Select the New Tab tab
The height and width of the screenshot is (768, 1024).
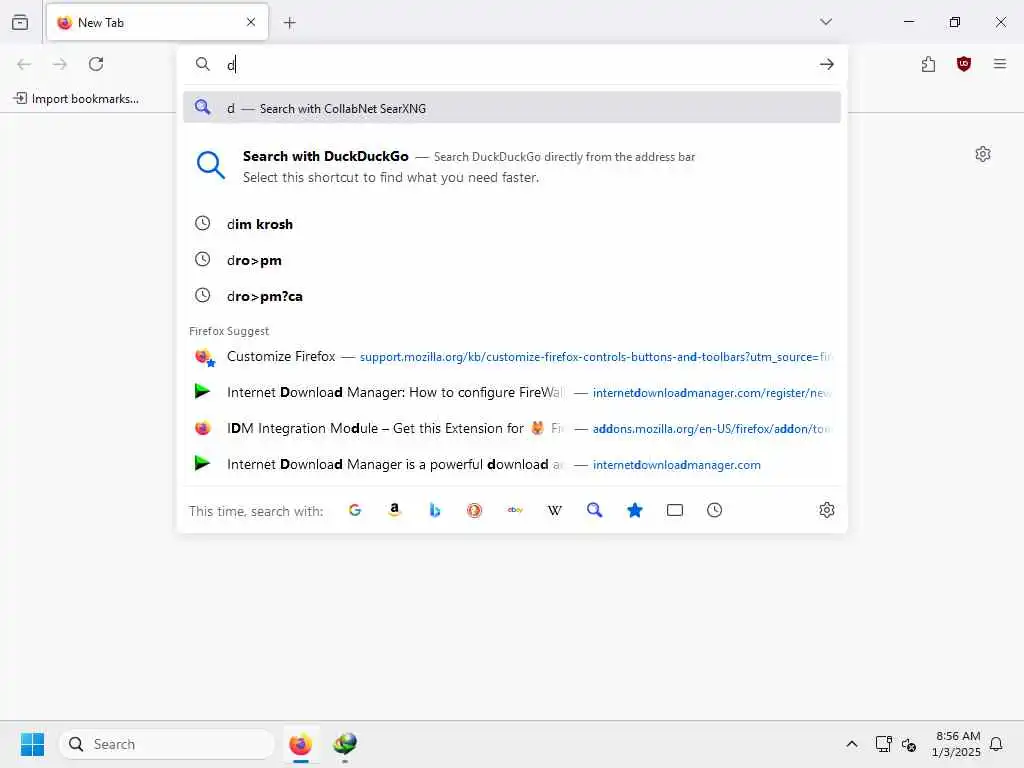pyautogui.click(x=157, y=22)
